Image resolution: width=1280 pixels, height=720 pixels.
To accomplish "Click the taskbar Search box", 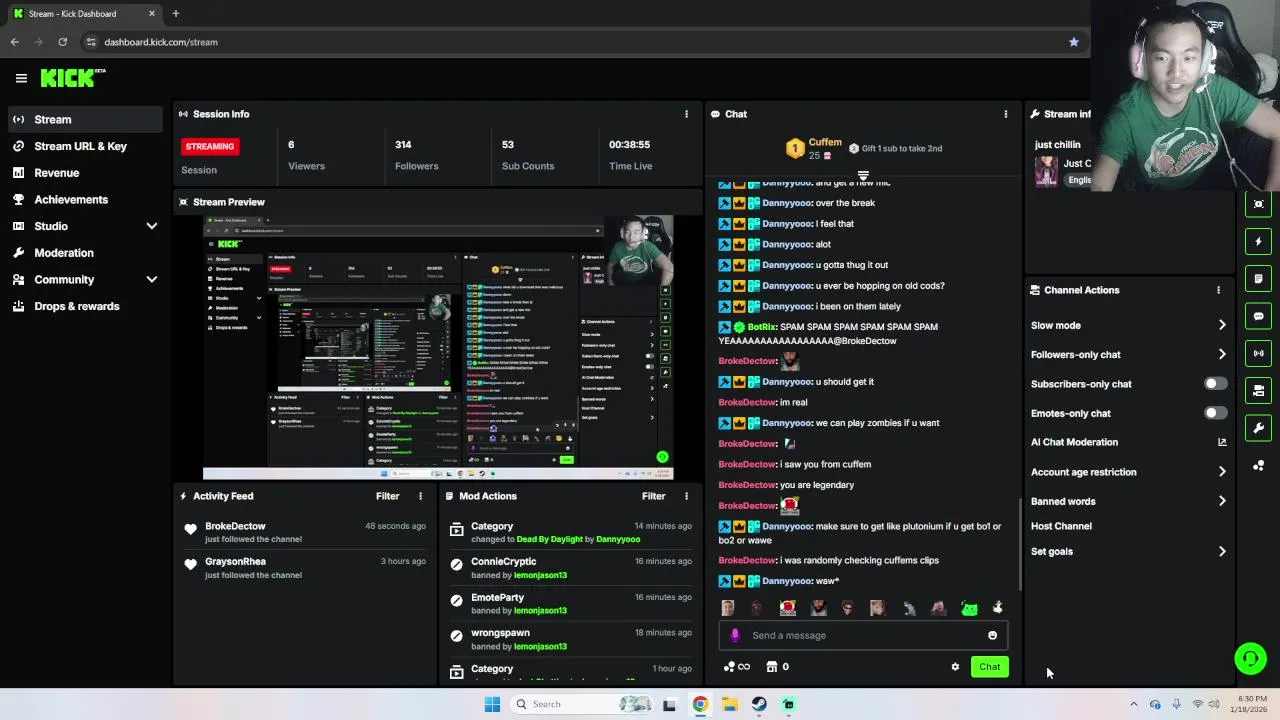I will click(x=583, y=704).
